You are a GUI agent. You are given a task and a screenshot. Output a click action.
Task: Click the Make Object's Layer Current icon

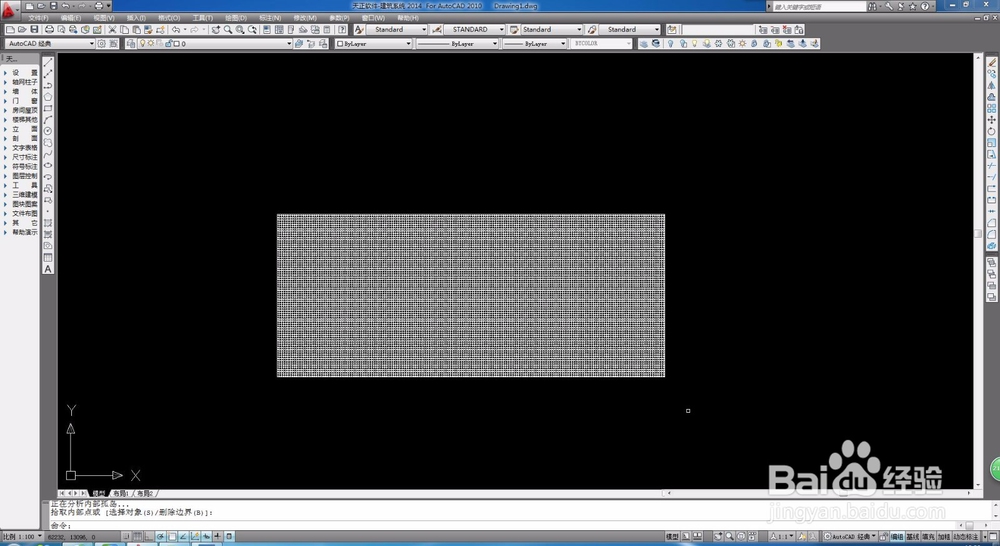(x=298, y=43)
